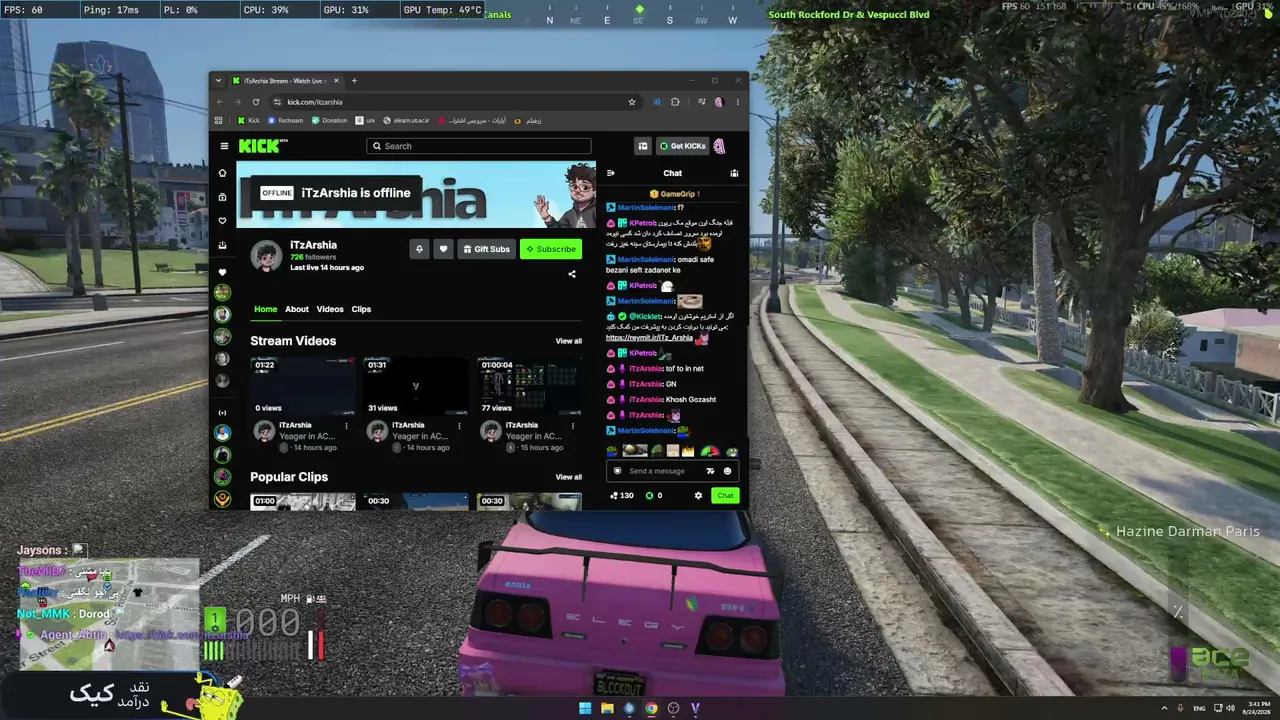
Task: Click the Gift Subs button
Action: point(487,249)
